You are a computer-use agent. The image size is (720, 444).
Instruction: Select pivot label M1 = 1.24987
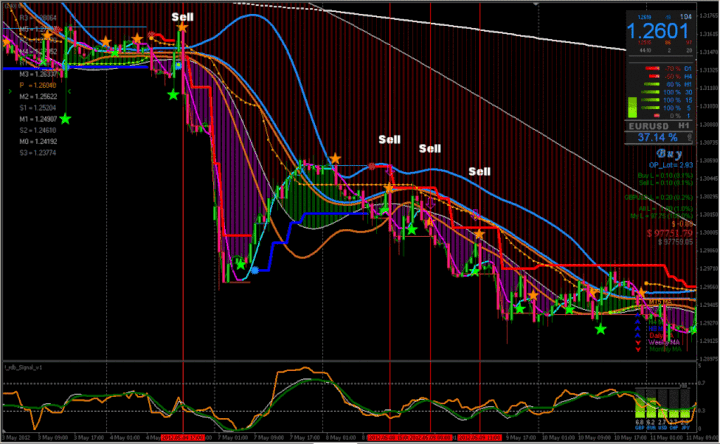pos(38,119)
